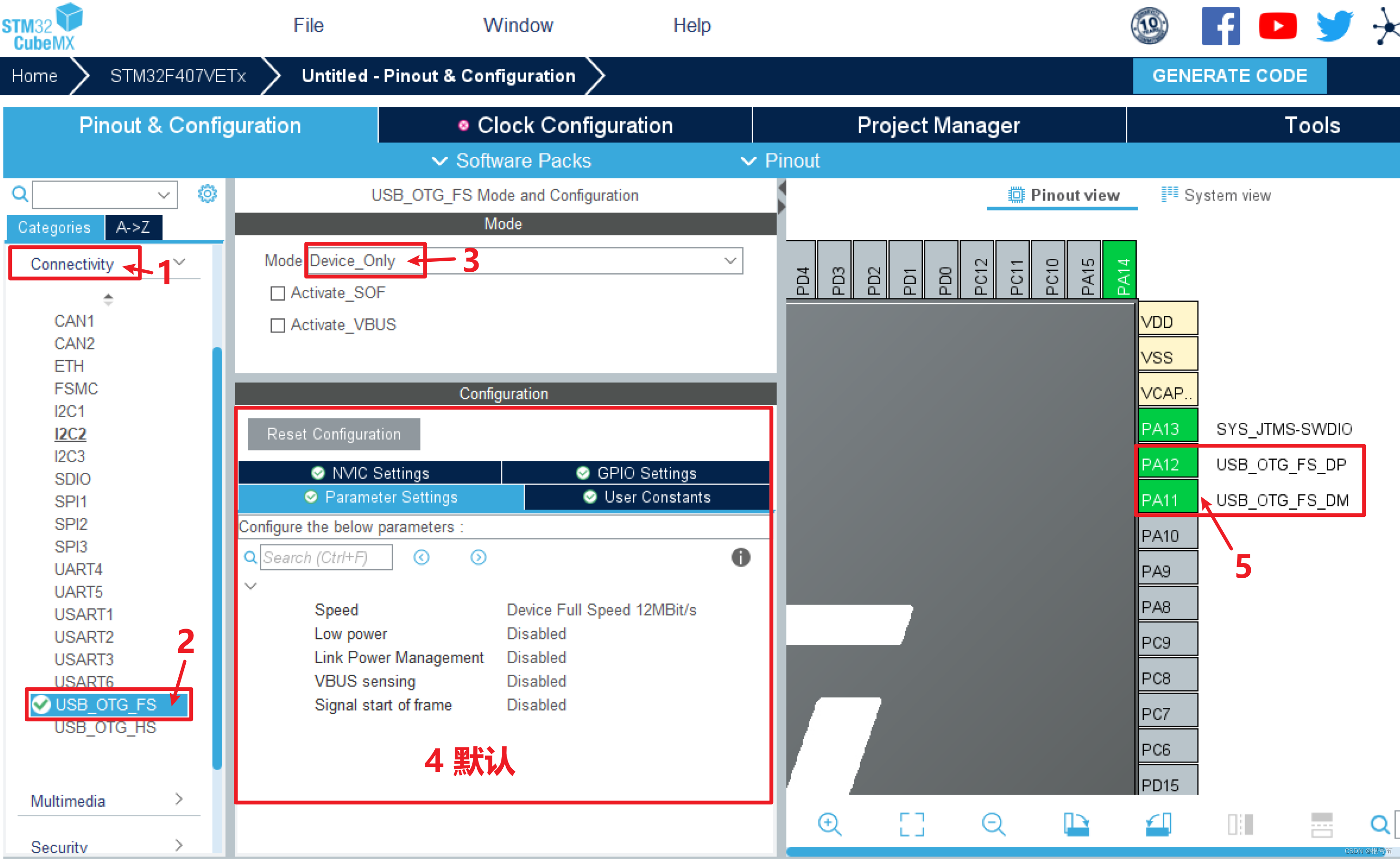Click the peripheral list vertical scrollbar
1400x859 pixels.
coord(217,557)
